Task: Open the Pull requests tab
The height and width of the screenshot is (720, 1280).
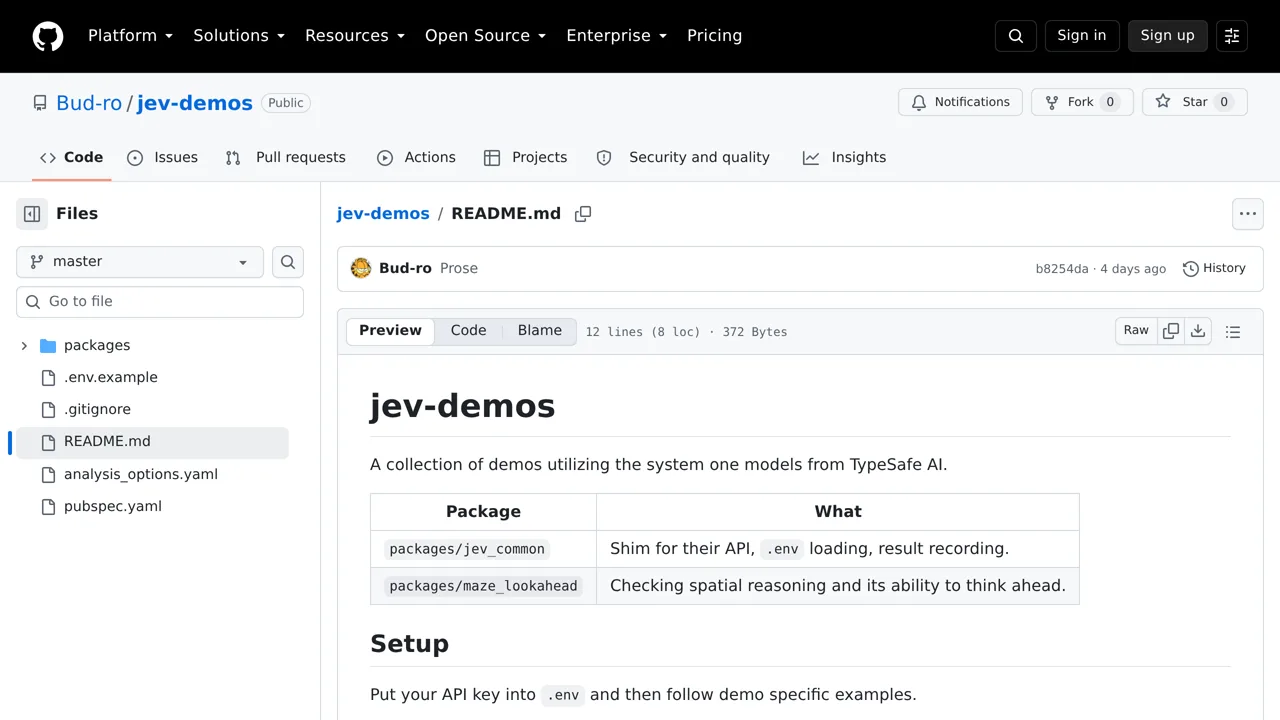Action: [286, 158]
